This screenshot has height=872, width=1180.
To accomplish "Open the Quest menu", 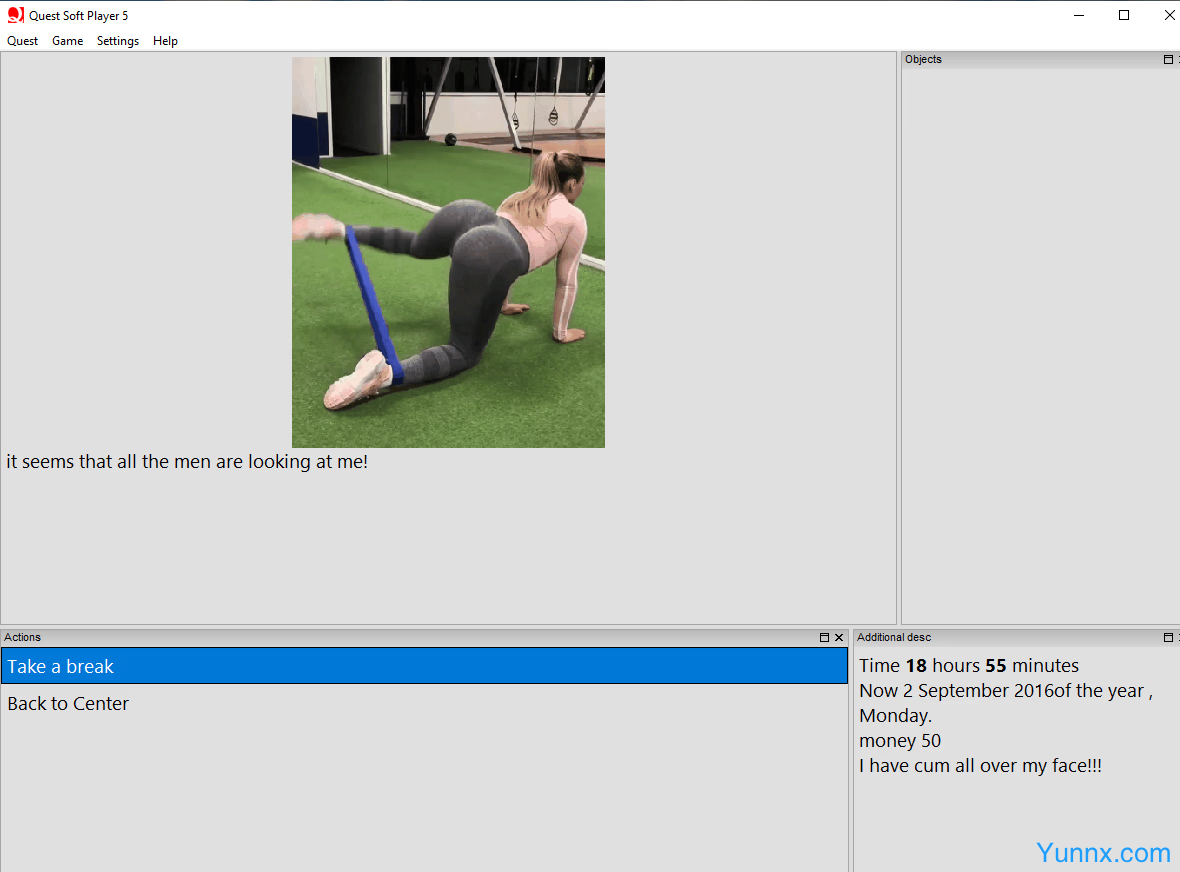I will pyautogui.click(x=22, y=41).
